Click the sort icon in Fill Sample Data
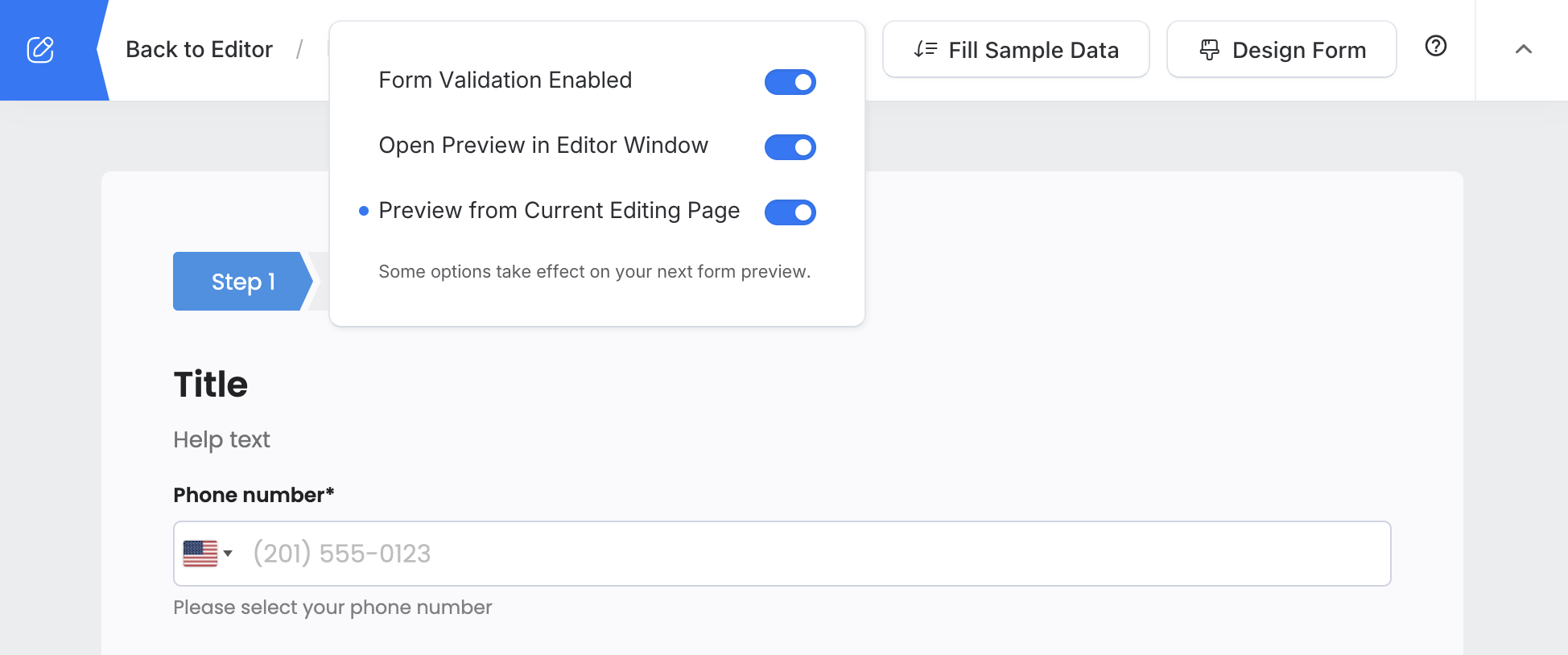Viewport: 1568px width, 655px height. coord(925,50)
